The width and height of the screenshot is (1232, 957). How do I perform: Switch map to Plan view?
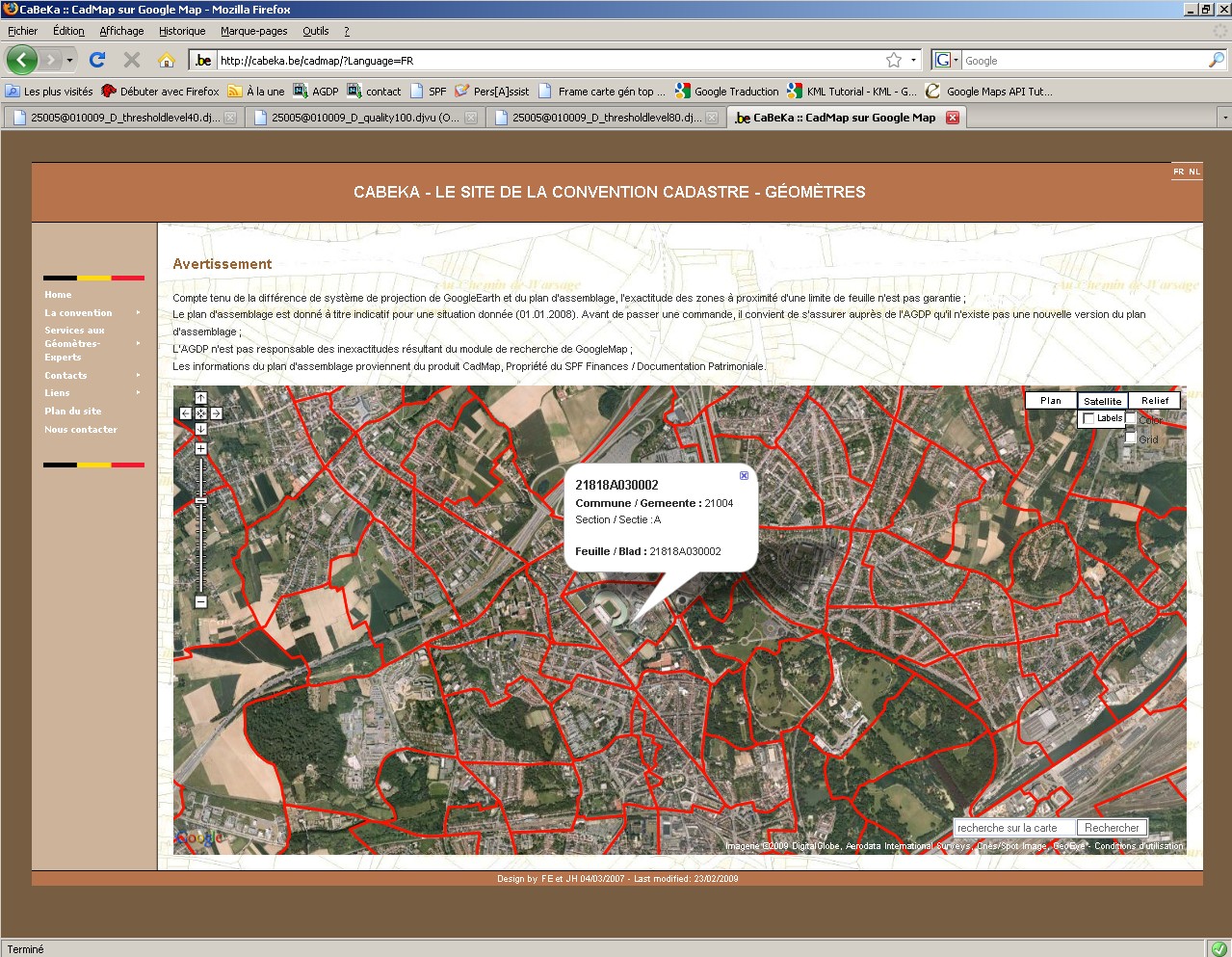point(1051,400)
